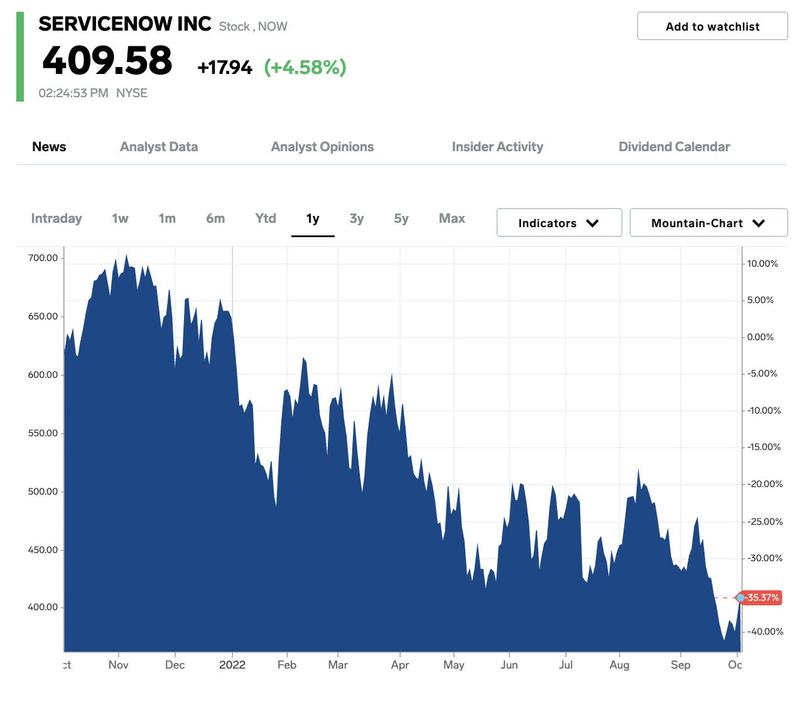Click the 700.00 y-axis label

tap(43, 258)
